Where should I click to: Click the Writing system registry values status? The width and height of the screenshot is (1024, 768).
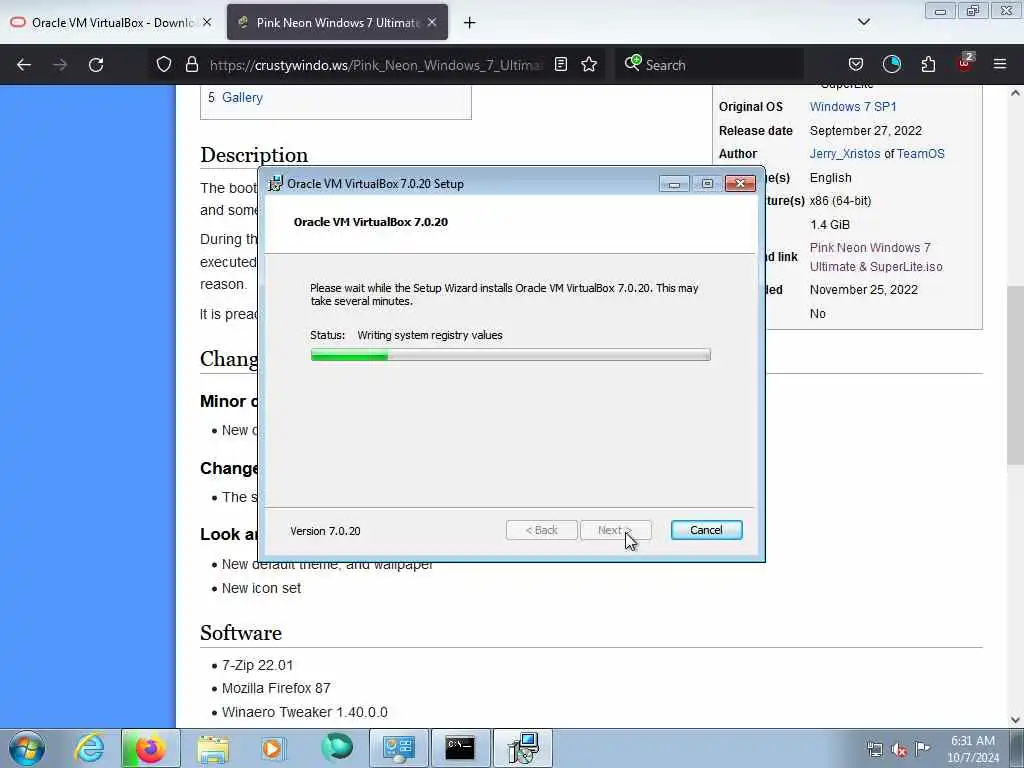(x=430, y=335)
